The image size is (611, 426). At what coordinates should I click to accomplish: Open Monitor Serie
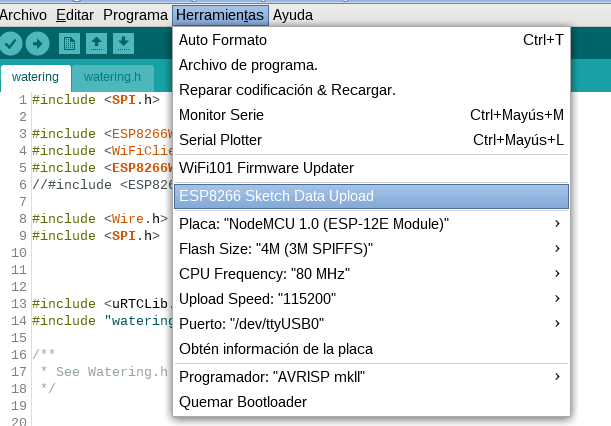click(x=370, y=115)
